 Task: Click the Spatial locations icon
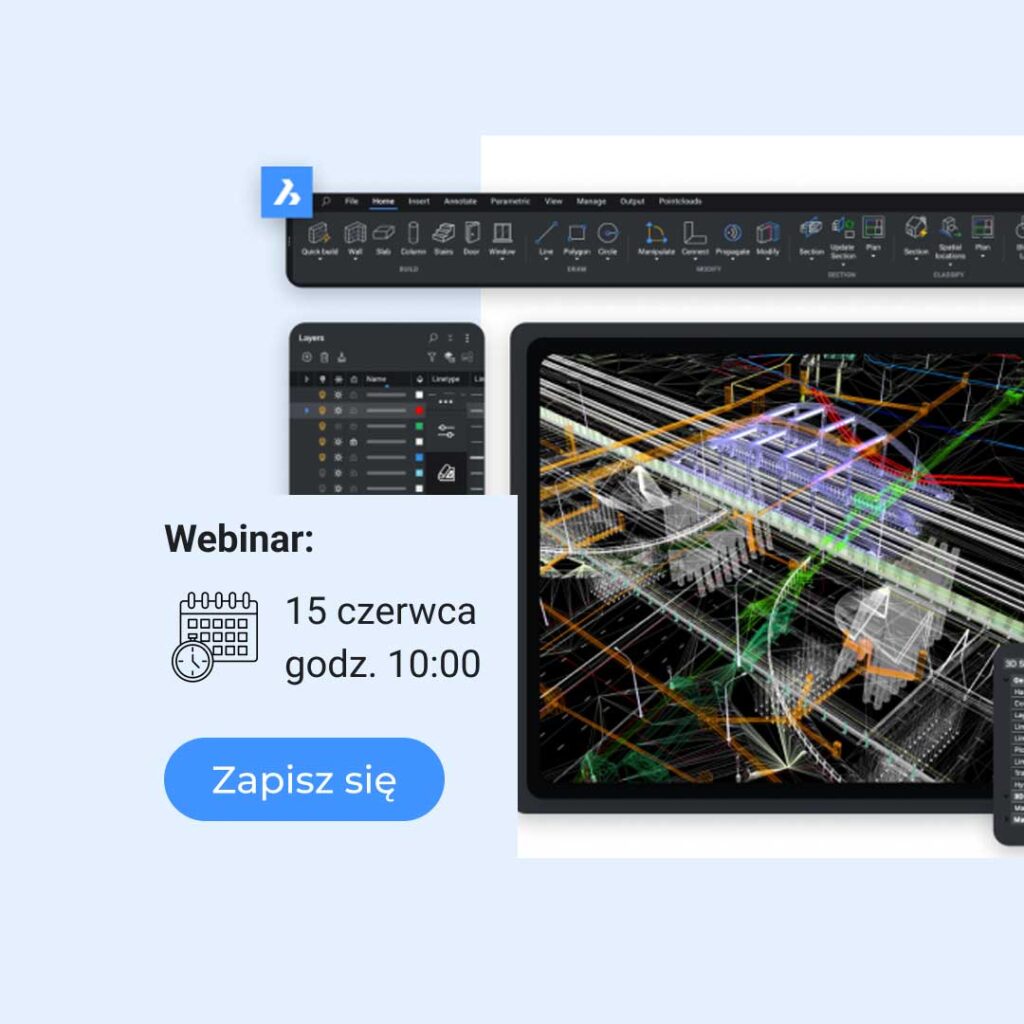click(949, 228)
